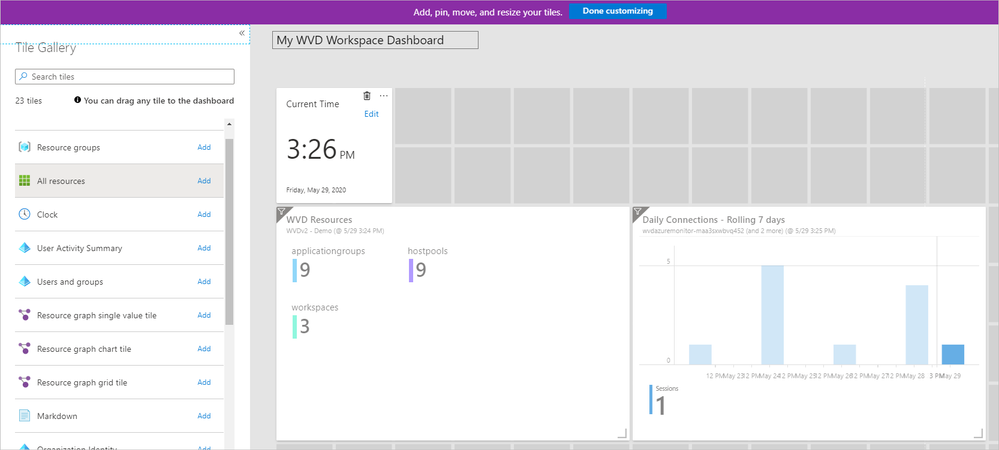Select the hostpools count of 9
This screenshot has width=999, height=450.
click(420, 270)
